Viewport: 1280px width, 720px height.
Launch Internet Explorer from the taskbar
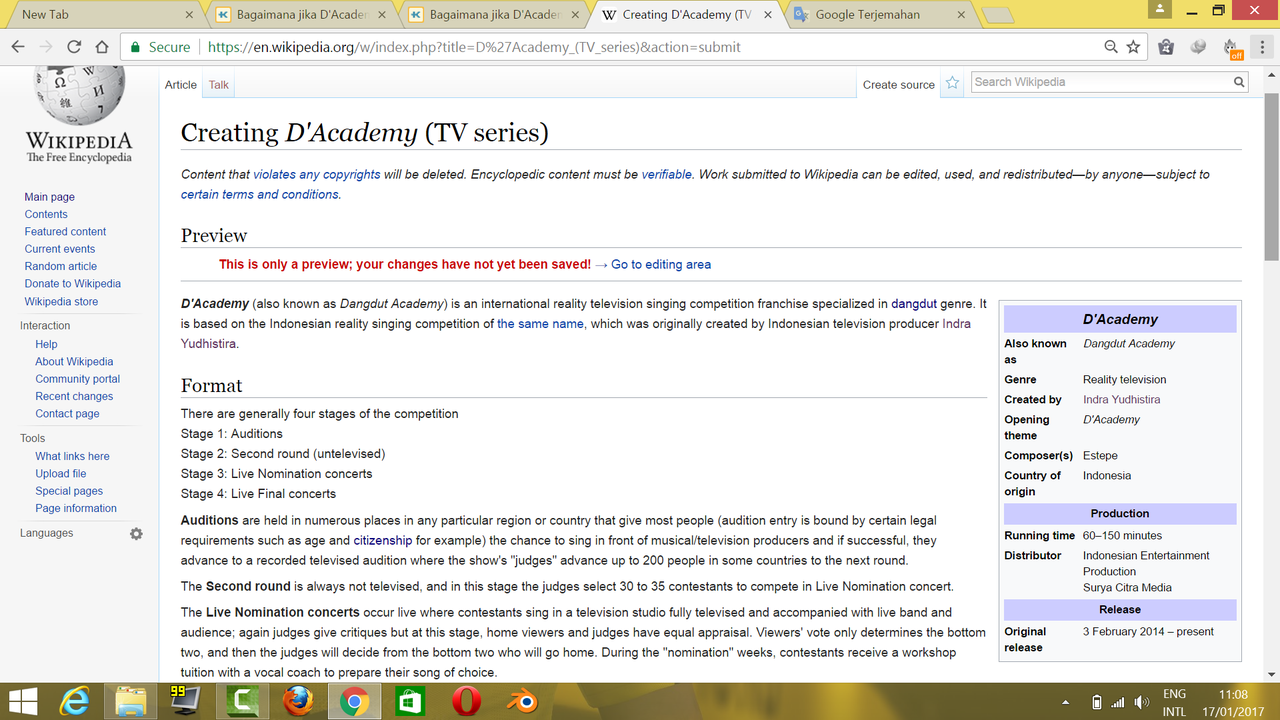pos(74,701)
